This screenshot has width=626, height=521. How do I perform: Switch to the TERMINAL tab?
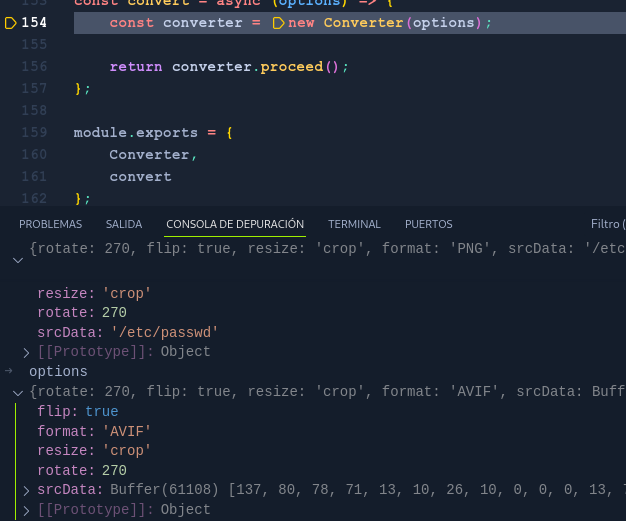click(x=354, y=224)
